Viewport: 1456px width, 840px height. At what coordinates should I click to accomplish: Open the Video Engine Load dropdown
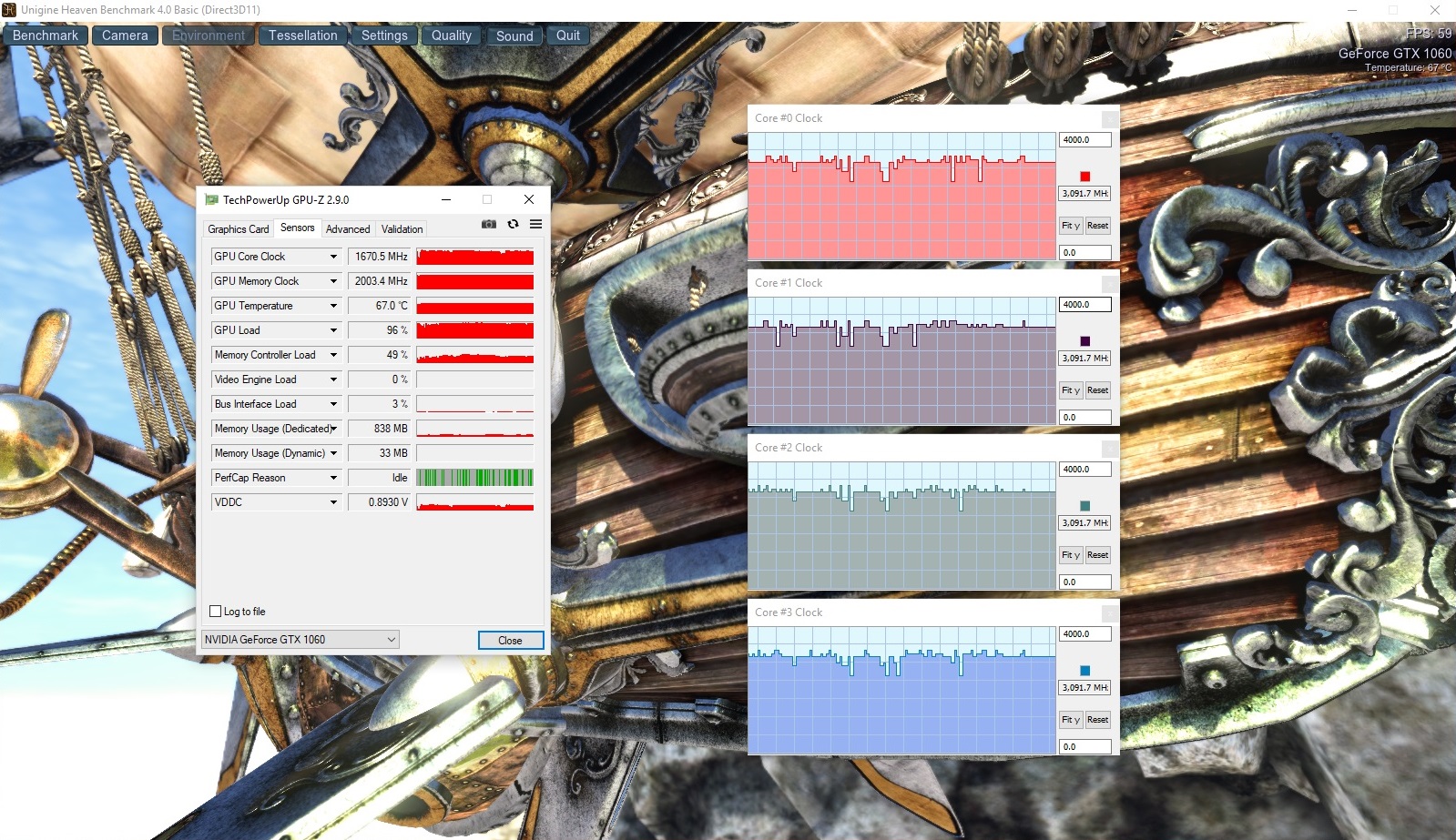coord(333,380)
